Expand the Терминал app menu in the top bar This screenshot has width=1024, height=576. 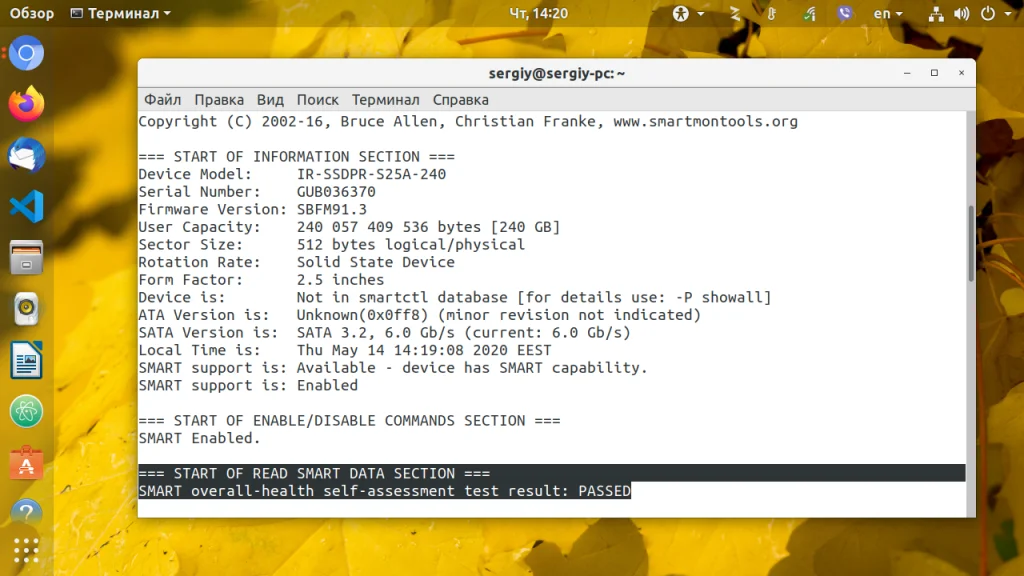click(120, 14)
